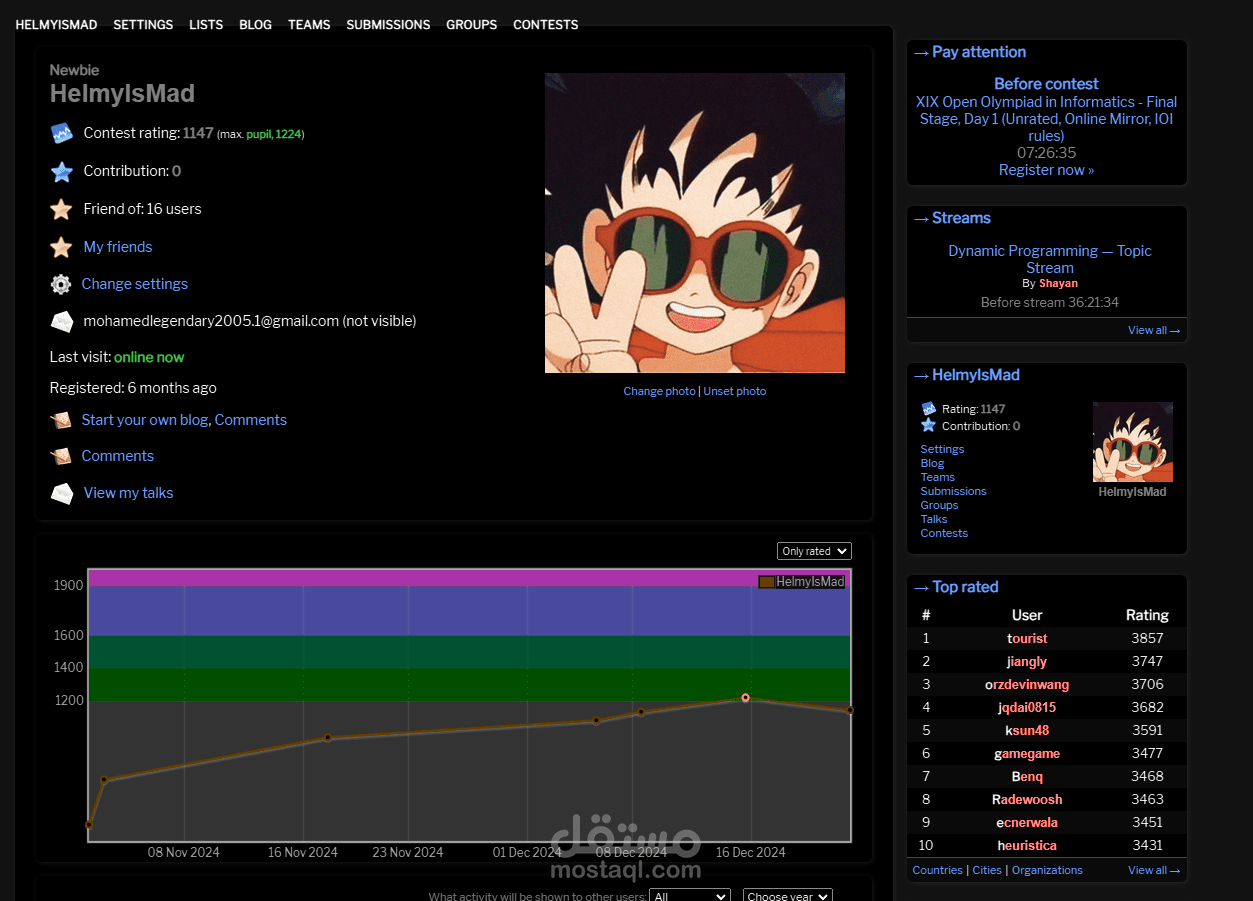Open the XIX Open Olympiad contest link

coord(1046,119)
